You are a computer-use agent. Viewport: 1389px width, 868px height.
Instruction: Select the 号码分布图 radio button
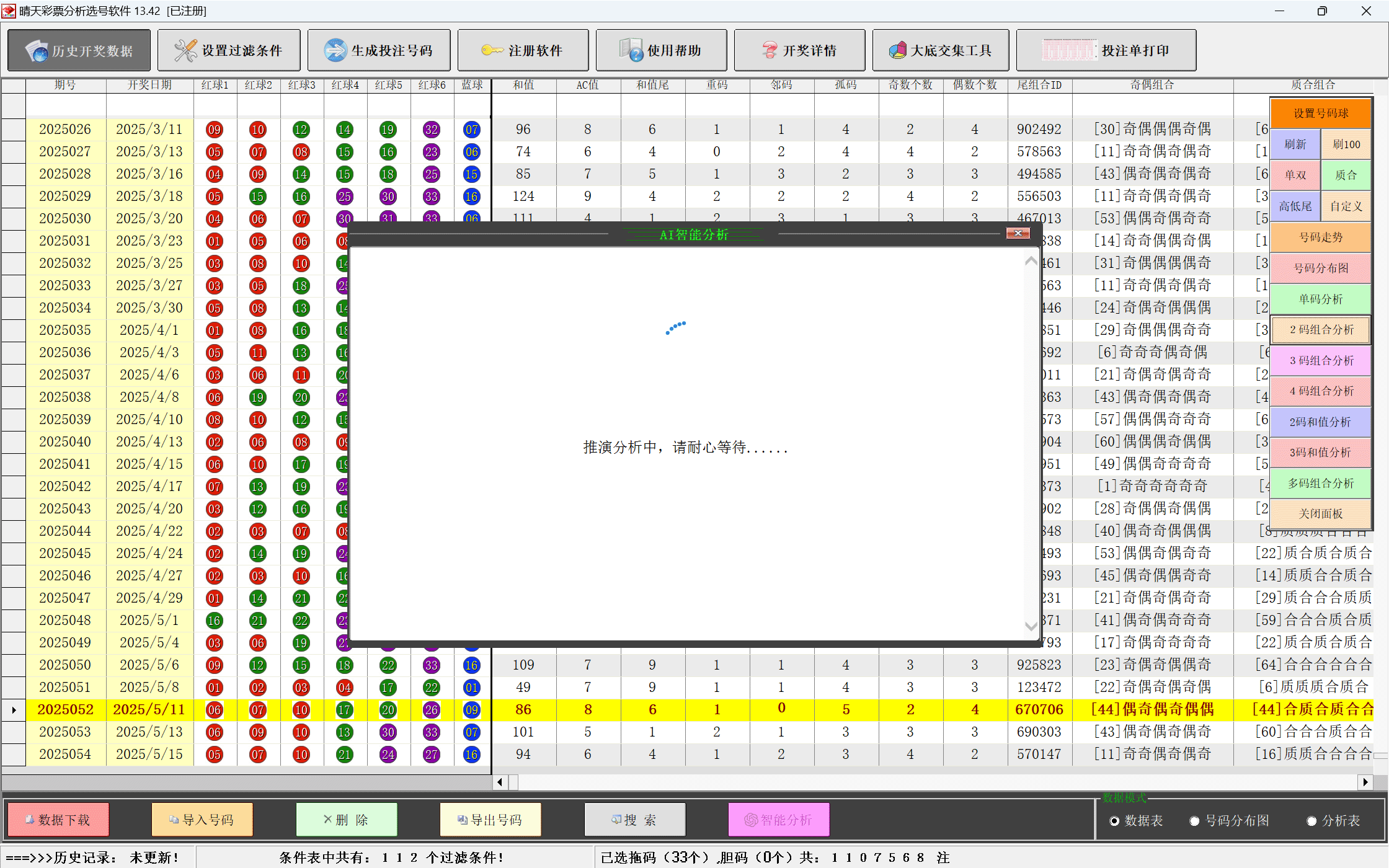1194,821
